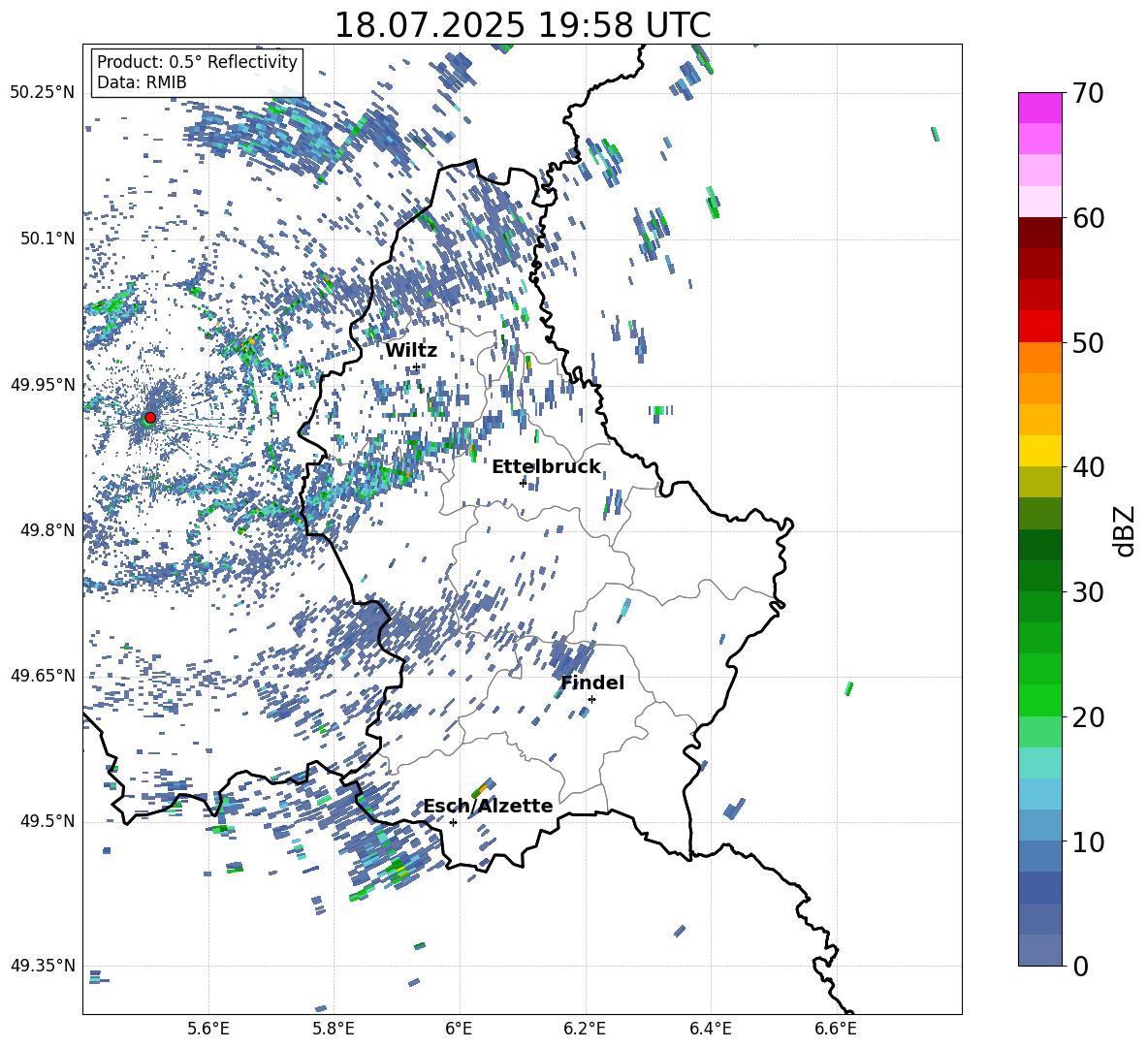Click the longitude label 5.6°E
Viewport: 1148px width, 1048px height.
[208, 1029]
